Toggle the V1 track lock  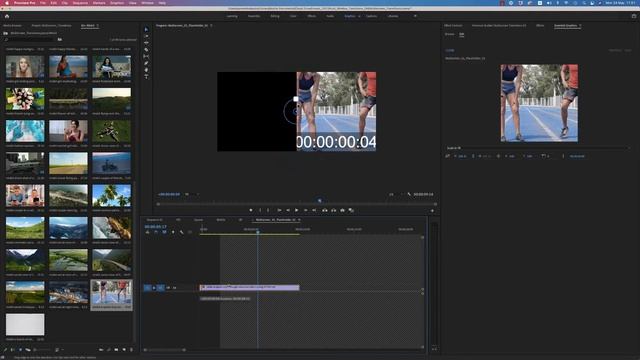pyautogui.click(x=154, y=288)
